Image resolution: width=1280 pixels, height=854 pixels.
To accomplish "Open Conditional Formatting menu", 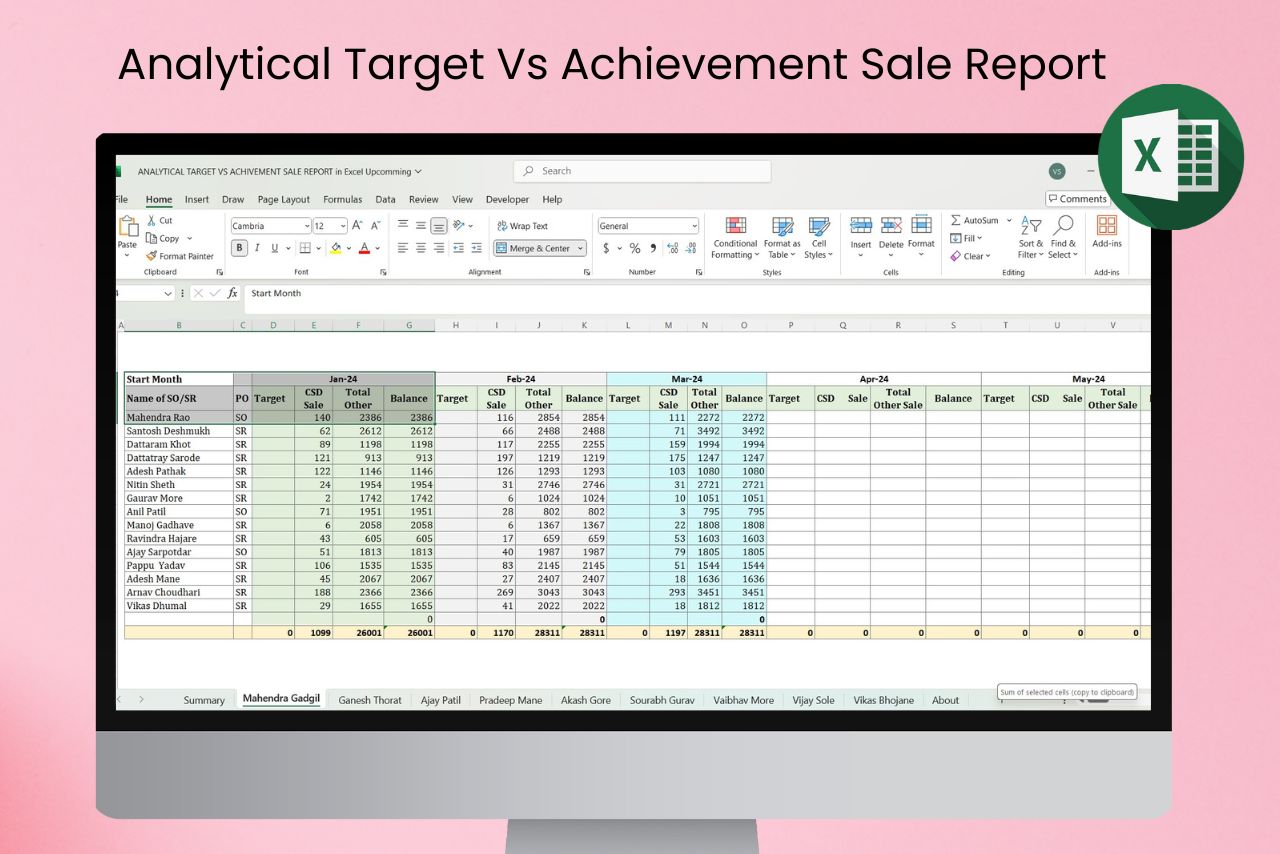I will click(735, 238).
